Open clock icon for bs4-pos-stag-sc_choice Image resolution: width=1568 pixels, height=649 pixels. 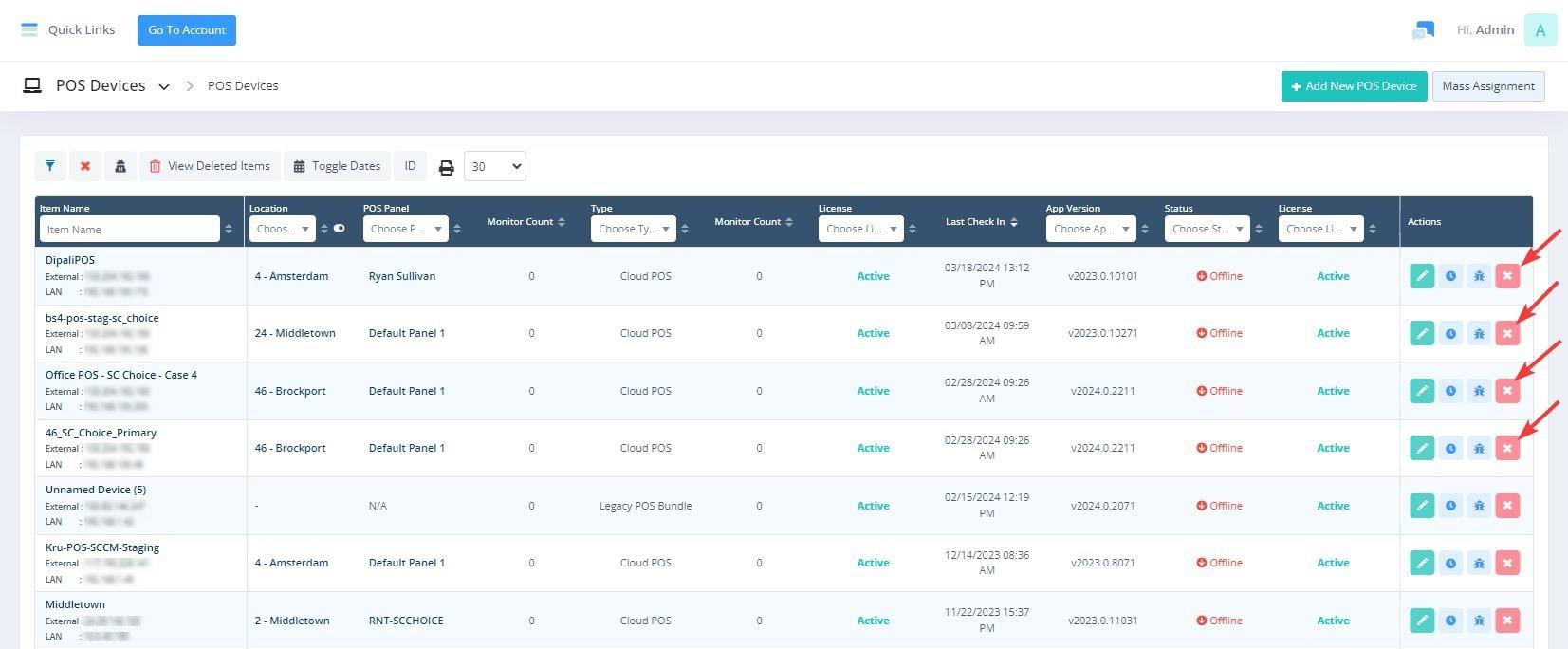point(1450,333)
